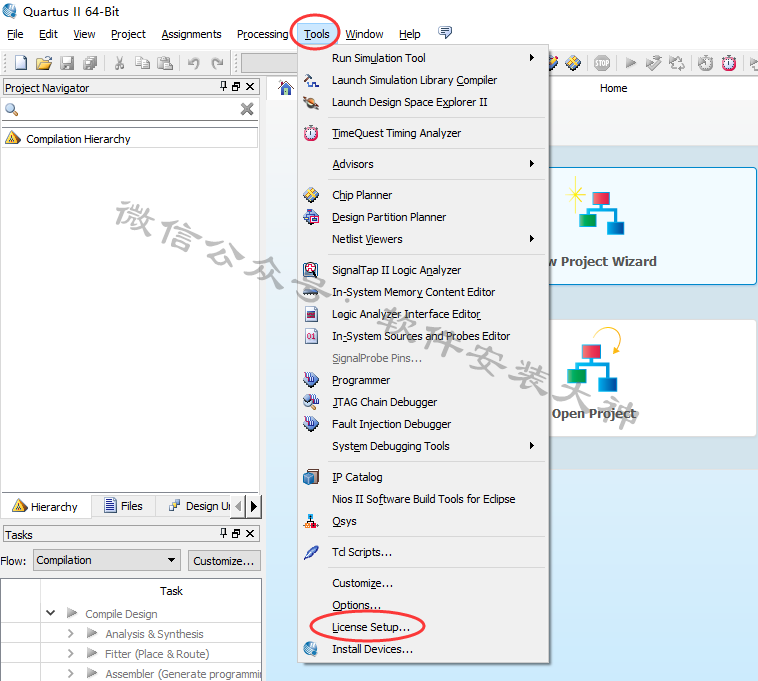Switch to the Hierarchy tab
758x681 pixels.
[45, 506]
